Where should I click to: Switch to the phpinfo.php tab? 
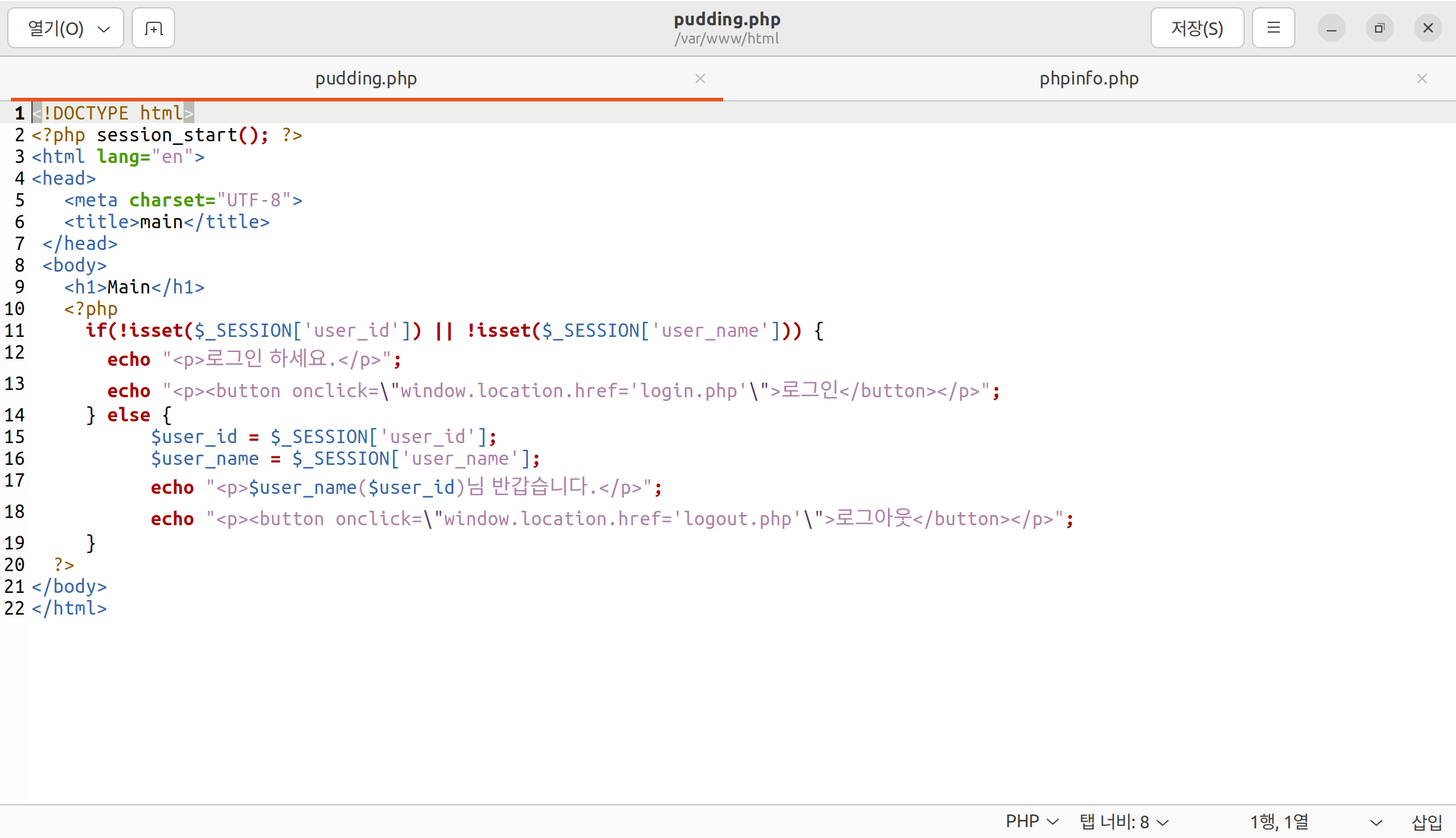[1088, 78]
